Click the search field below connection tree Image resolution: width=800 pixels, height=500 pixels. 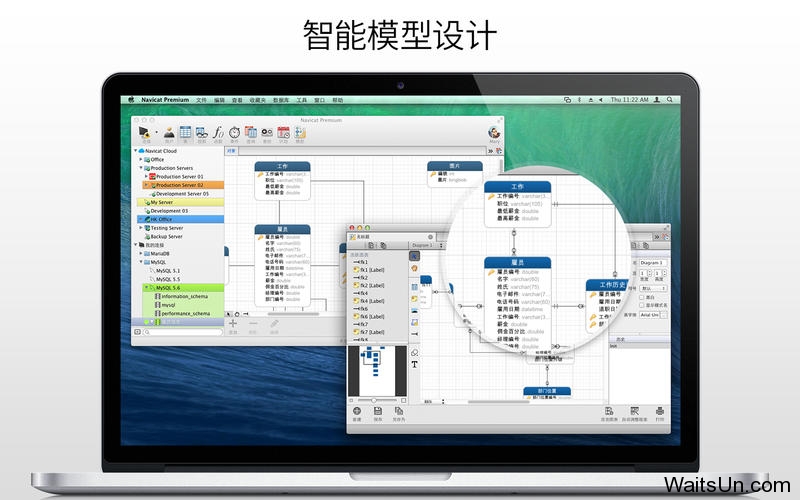tap(183, 332)
